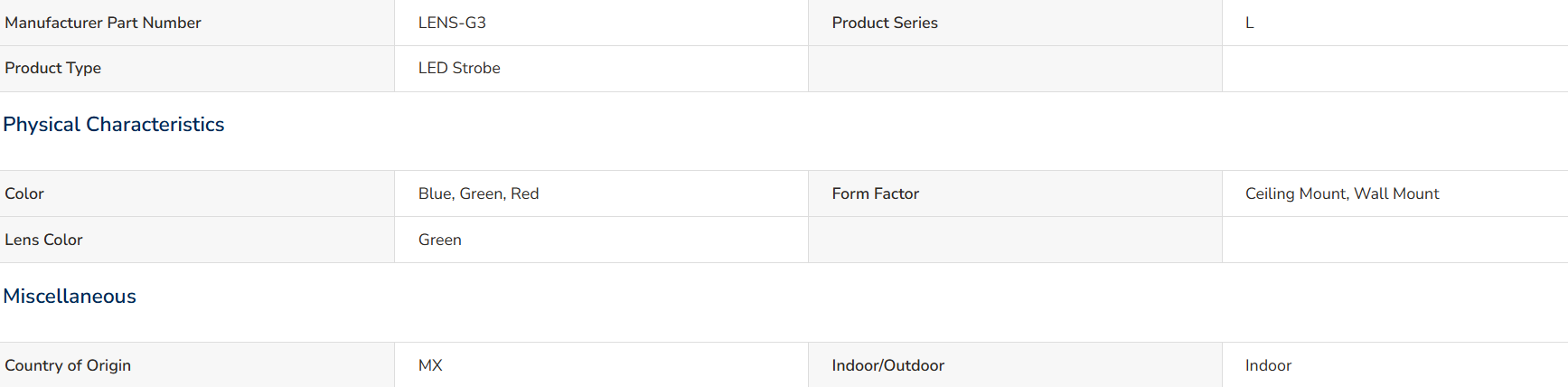This screenshot has height=387, width=1568.
Task: Click empty cell beside LED Strobe
Action: [1015, 69]
